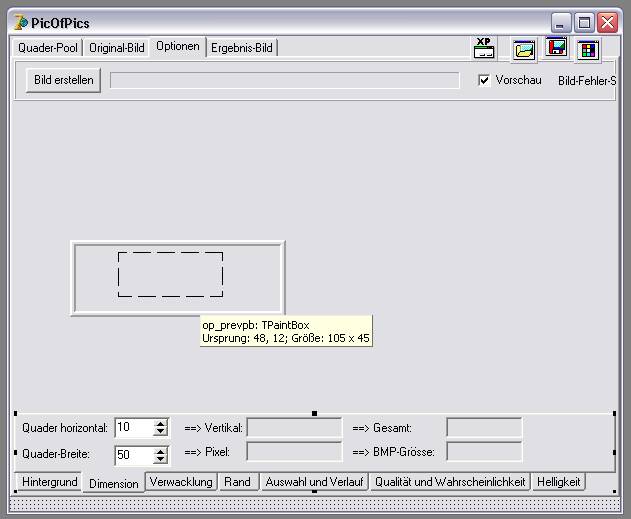Click the Quader horizontal value field
Viewport: 631px width, 519px height.
point(134,427)
